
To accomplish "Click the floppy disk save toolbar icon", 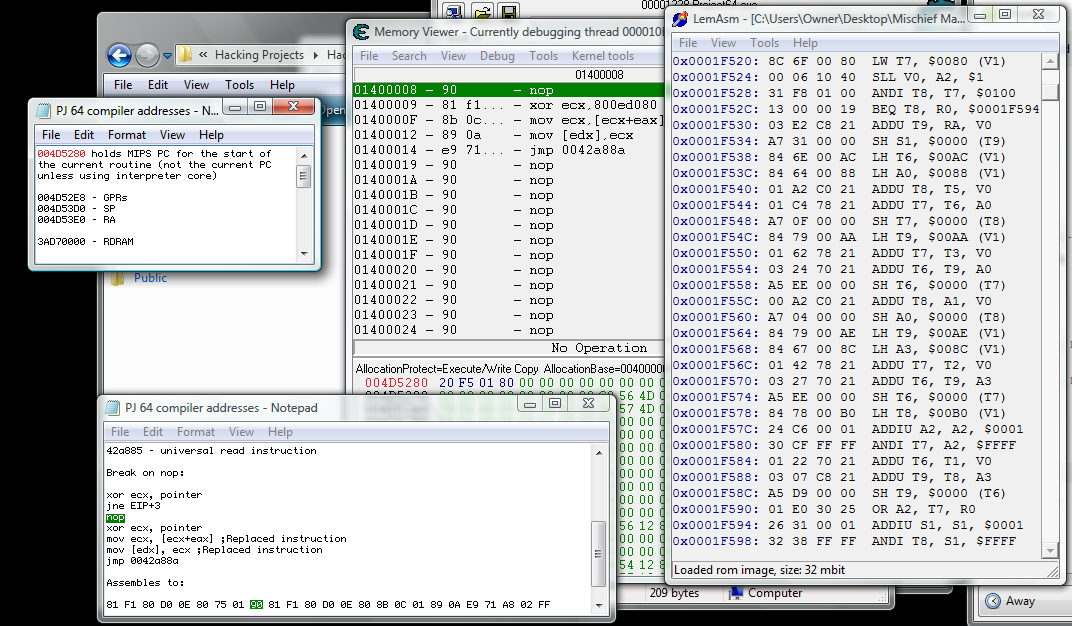I will (x=509, y=10).
